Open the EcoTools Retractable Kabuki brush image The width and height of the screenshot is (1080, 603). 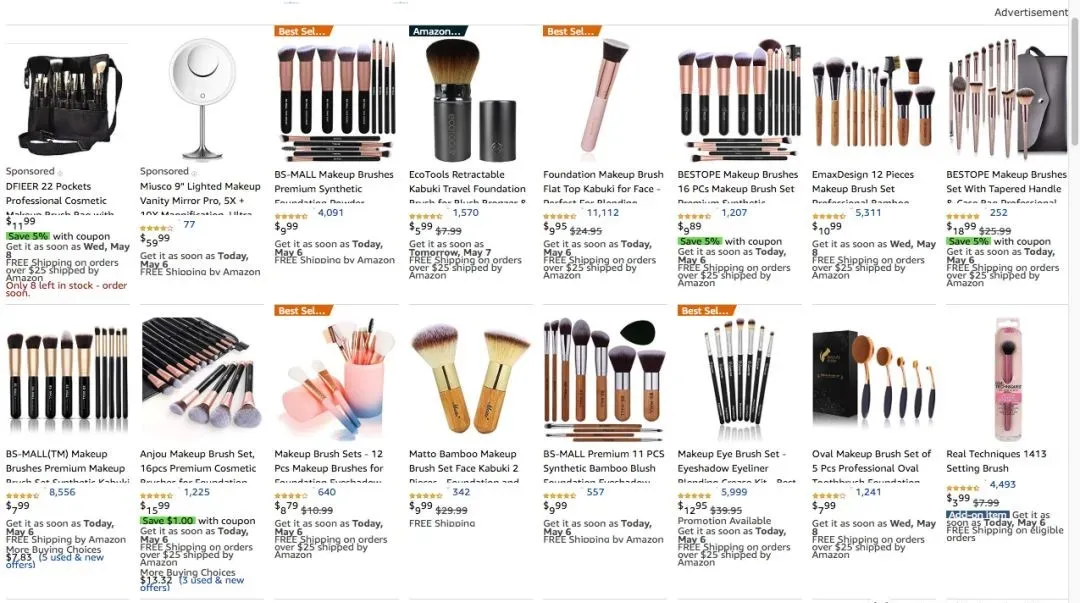[x=468, y=100]
